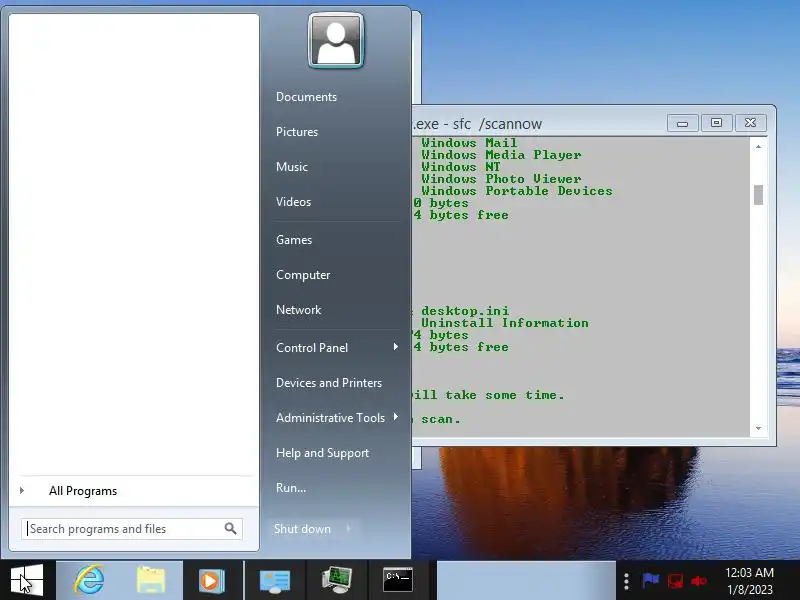Image resolution: width=800 pixels, height=600 pixels.
Task: Click the user account picture
Action: click(x=336, y=41)
